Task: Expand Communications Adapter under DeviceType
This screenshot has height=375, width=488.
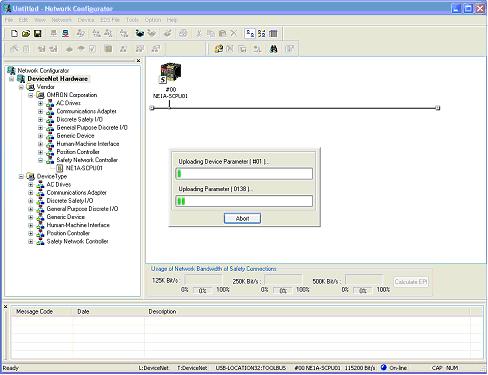Action: (x=31, y=193)
